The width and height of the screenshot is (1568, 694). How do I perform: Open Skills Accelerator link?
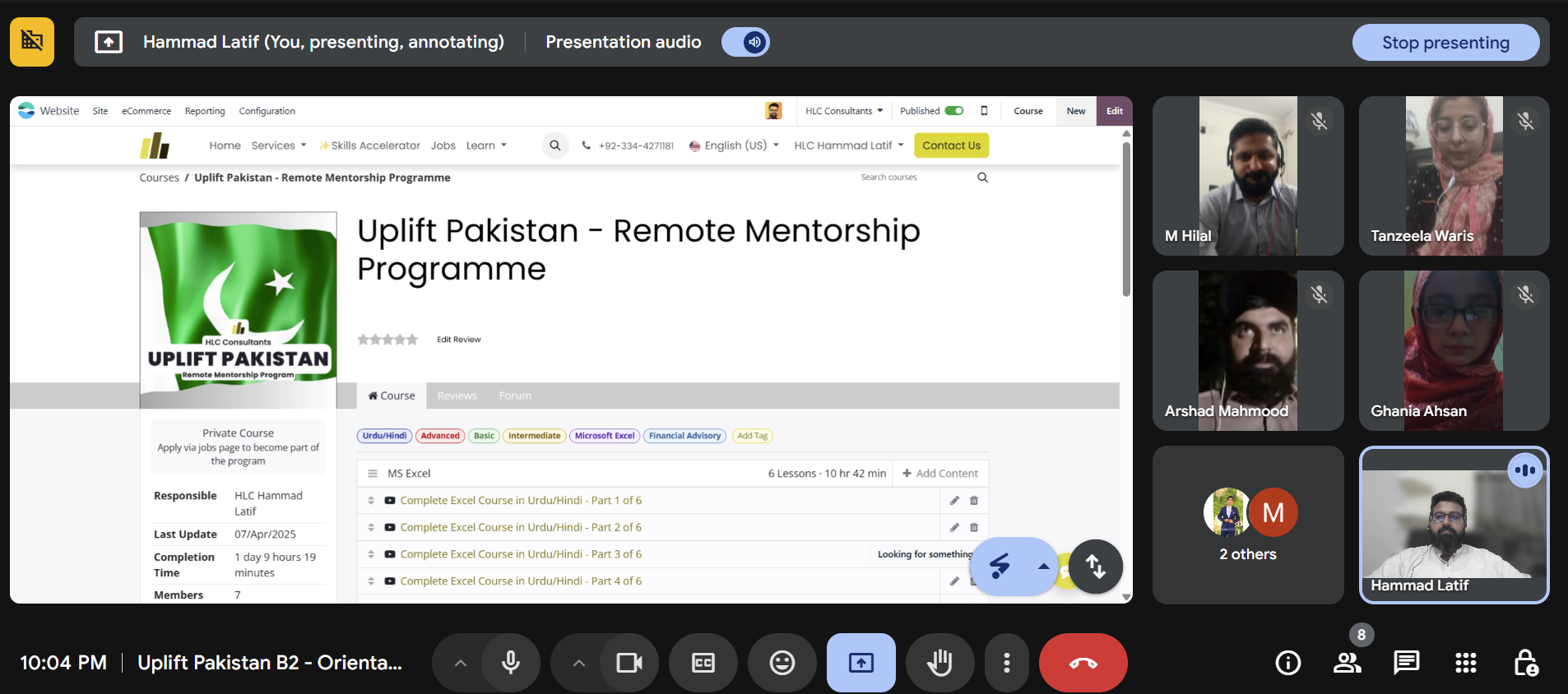369,146
